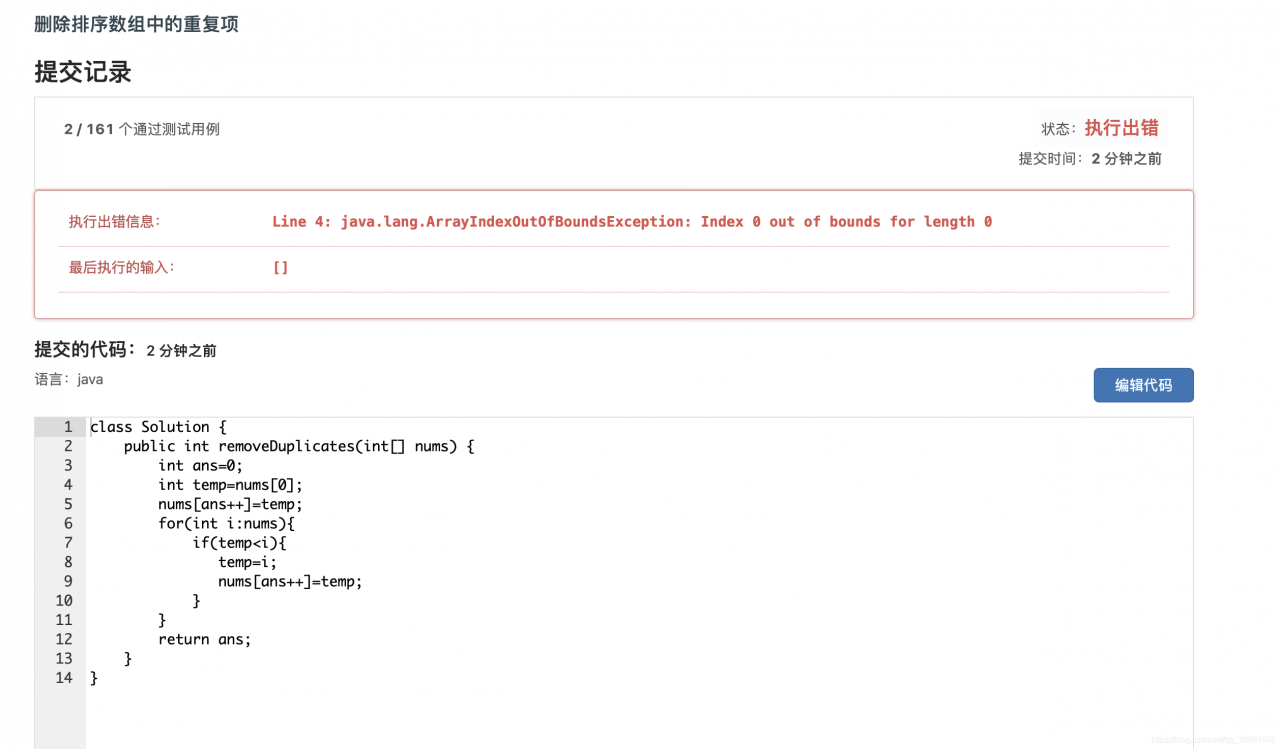The image size is (1280, 749).
Task: Click the for(int i:nums){ code line
Action: point(226,523)
